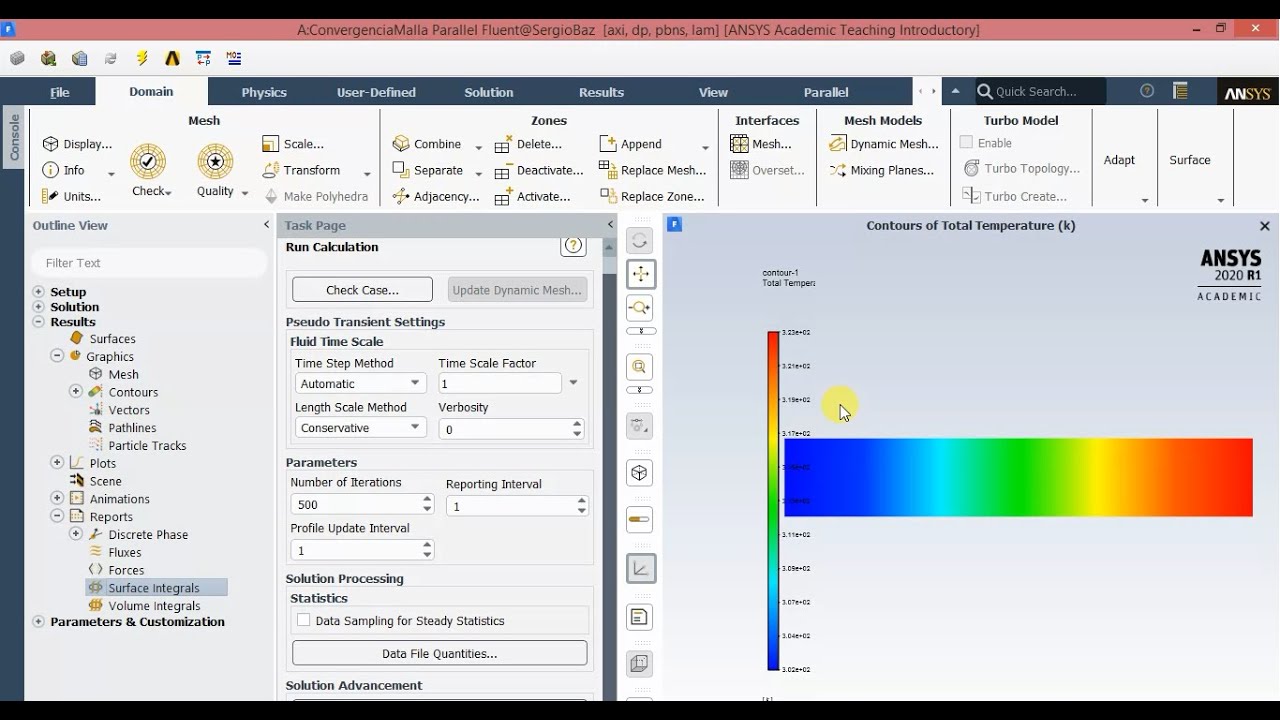The width and height of the screenshot is (1280, 720).
Task: Click Append zones
Action: pos(631,144)
